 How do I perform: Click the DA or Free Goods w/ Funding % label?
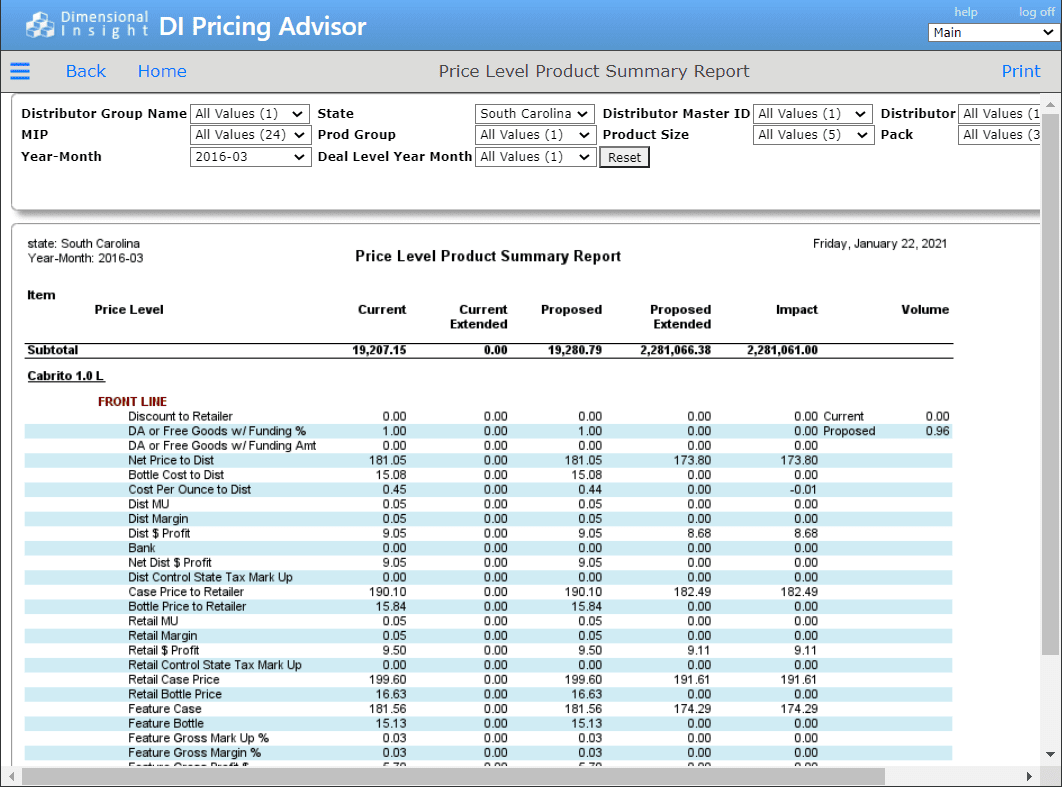[217, 431]
